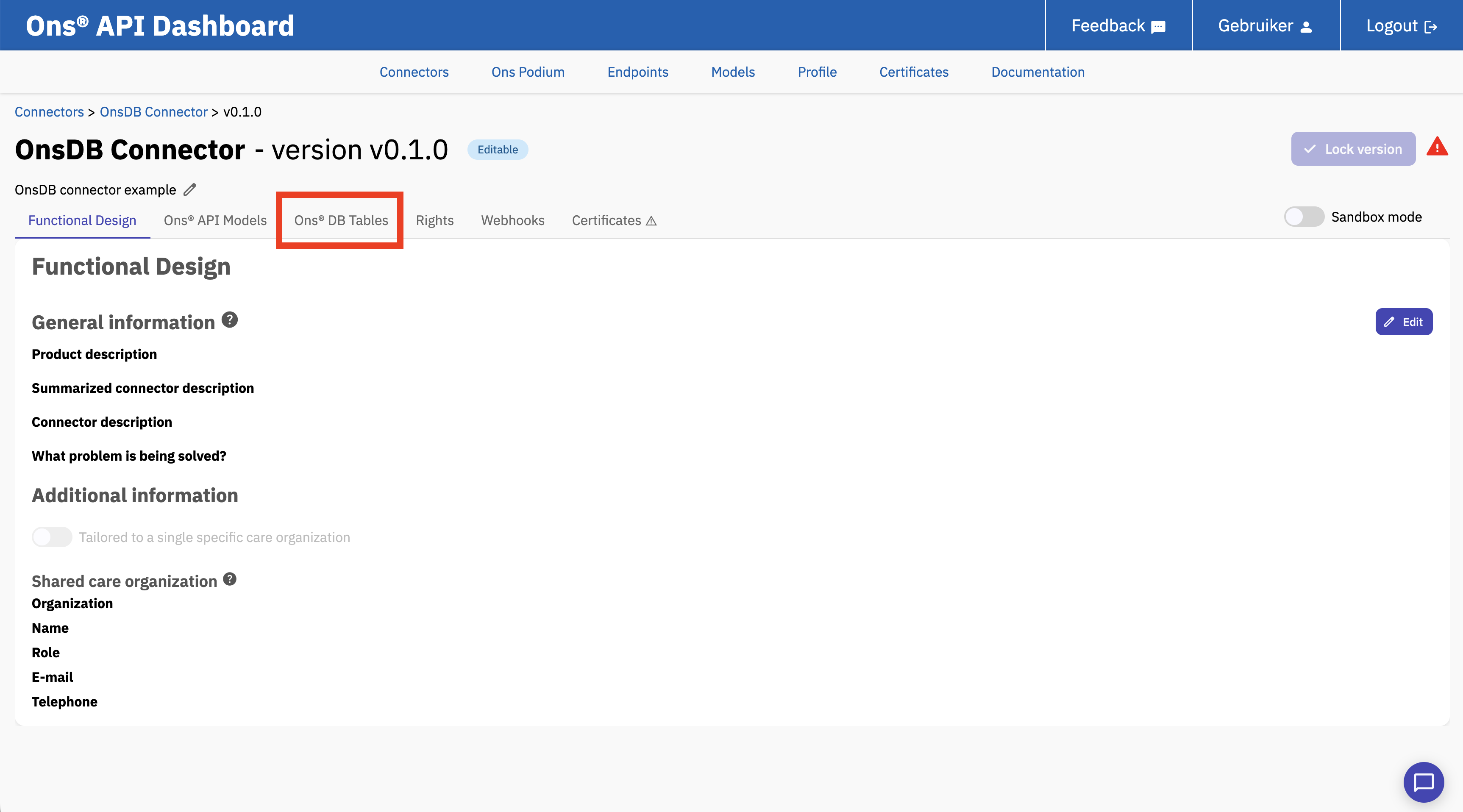Click the Edit button for General information

tap(1403, 322)
